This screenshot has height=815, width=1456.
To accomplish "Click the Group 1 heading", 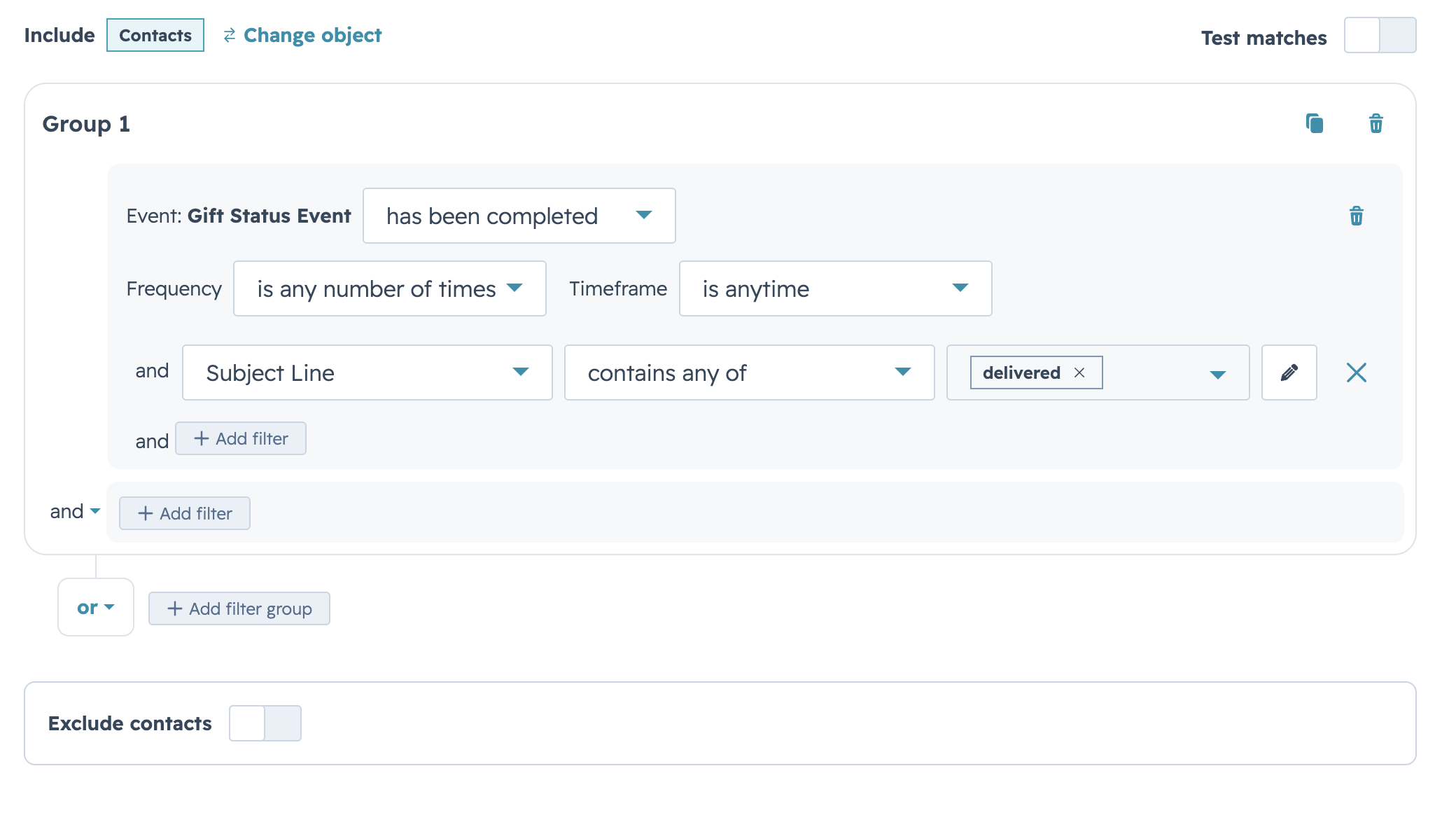I will coord(86,124).
